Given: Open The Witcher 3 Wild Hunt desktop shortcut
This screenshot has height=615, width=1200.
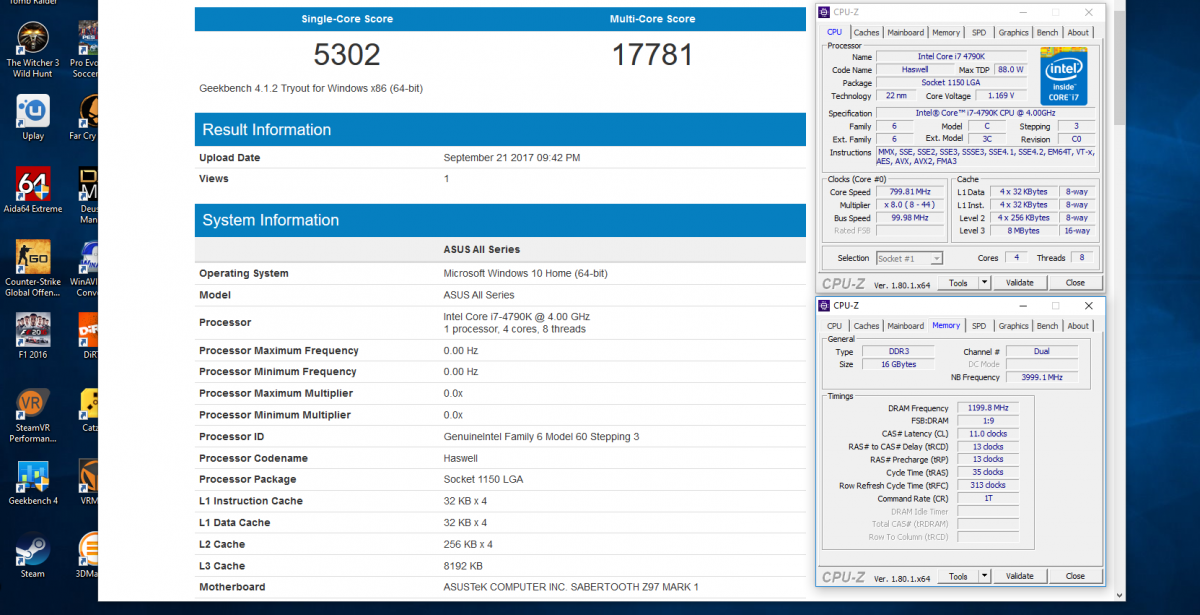Looking at the screenshot, I should click(34, 50).
